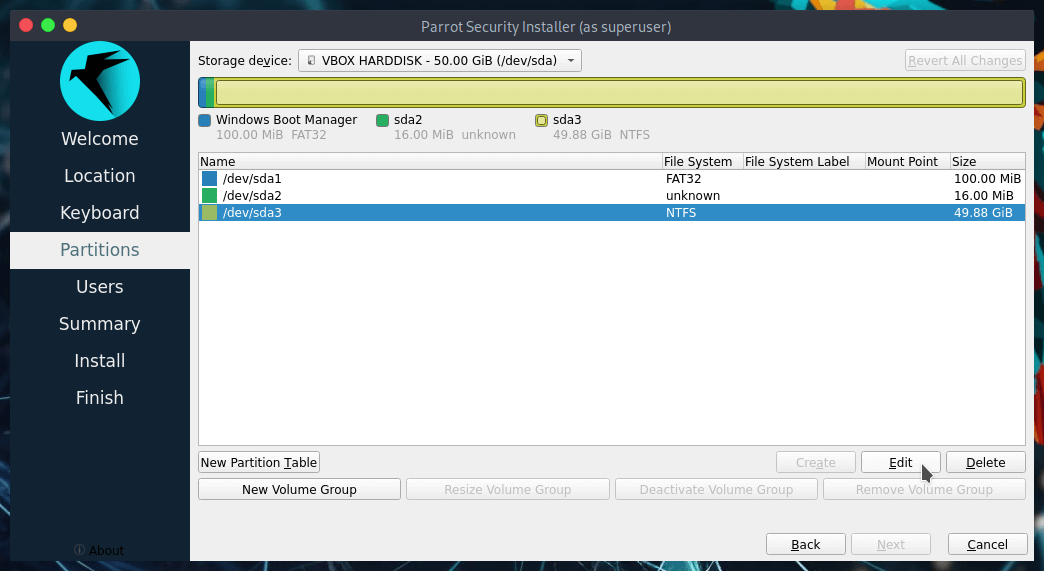
Task: Click the sda3 yellow legend swatch
Action: click(x=541, y=120)
